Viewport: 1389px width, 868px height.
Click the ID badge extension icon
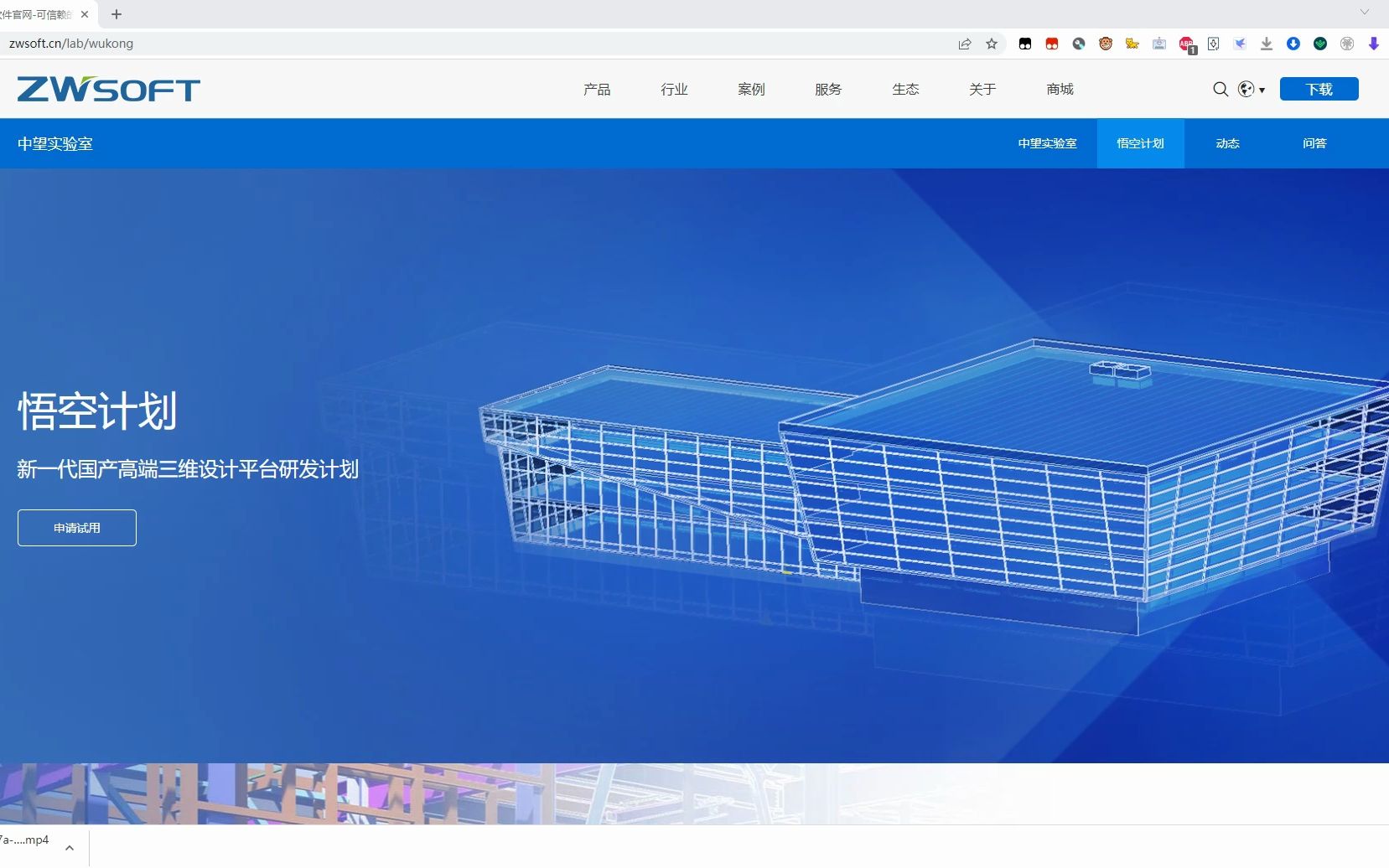point(1159,44)
